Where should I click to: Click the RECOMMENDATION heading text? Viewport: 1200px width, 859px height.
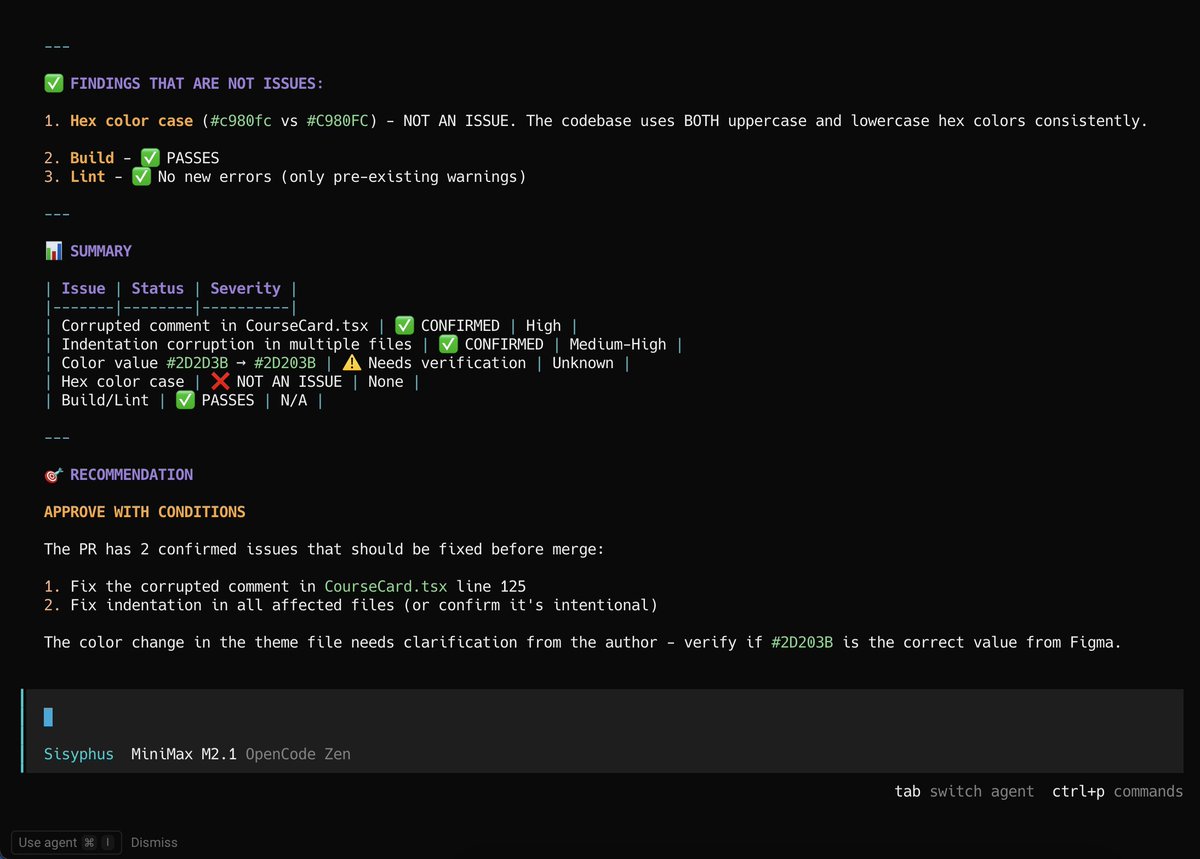click(132, 475)
